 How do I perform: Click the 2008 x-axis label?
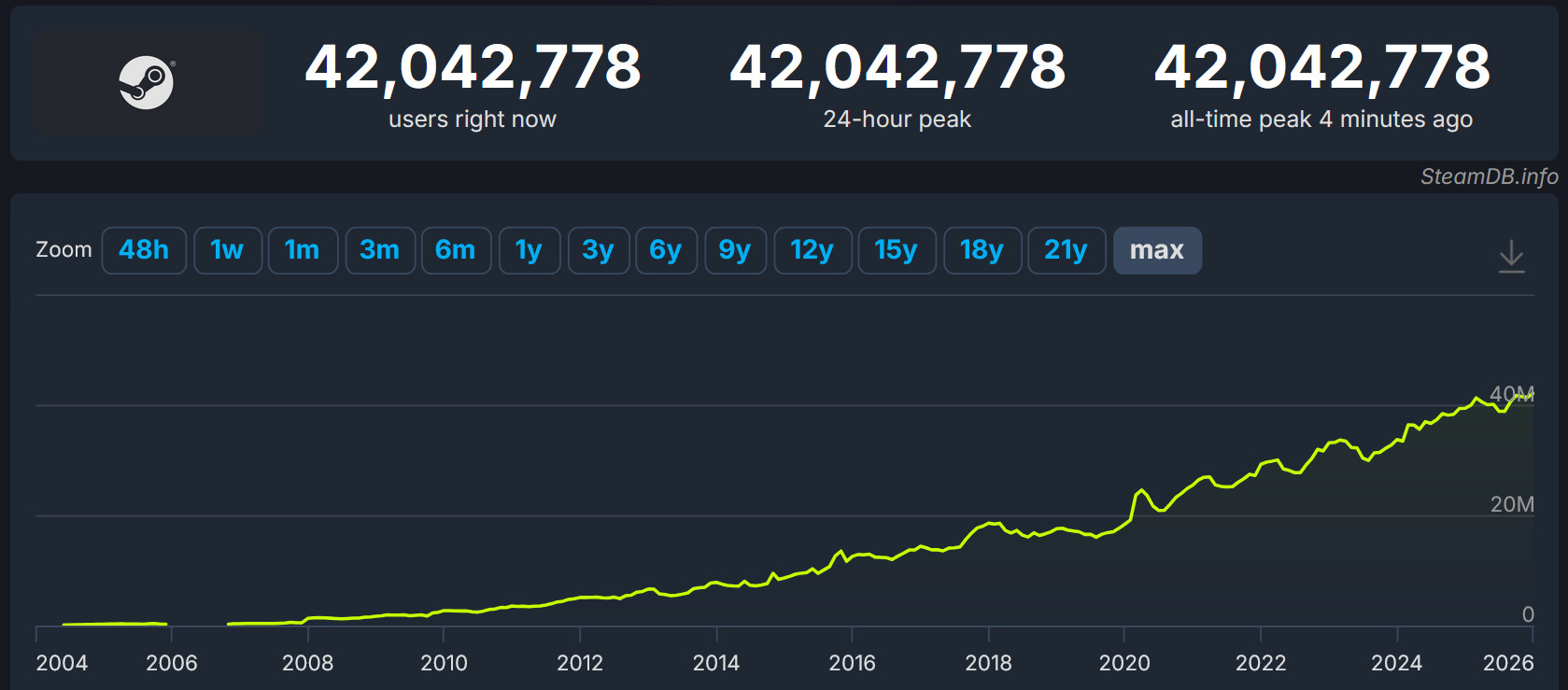pyautogui.click(x=308, y=663)
